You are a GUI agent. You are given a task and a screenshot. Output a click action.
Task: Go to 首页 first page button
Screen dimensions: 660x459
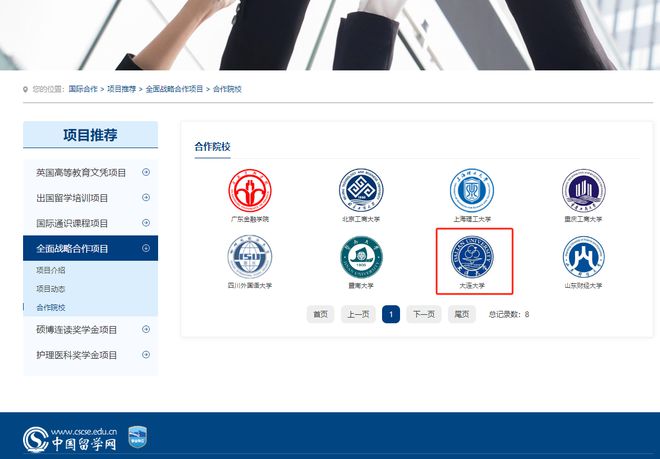pyautogui.click(x=320, y=314)
